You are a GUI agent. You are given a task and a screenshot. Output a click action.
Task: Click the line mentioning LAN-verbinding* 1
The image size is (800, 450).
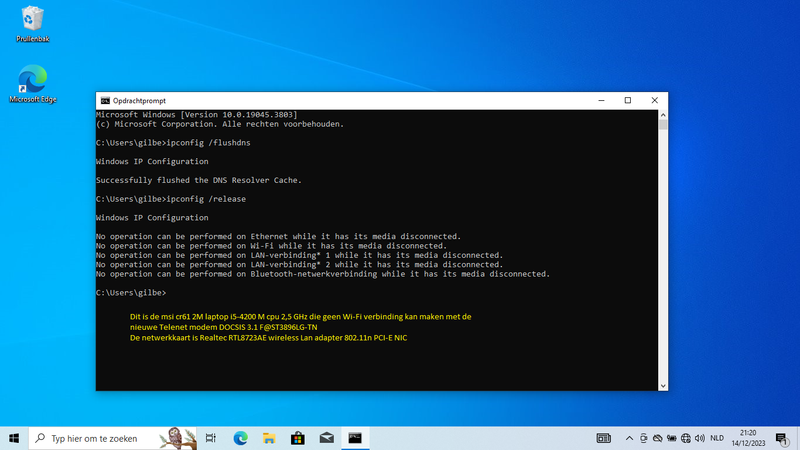coord(299,255)
